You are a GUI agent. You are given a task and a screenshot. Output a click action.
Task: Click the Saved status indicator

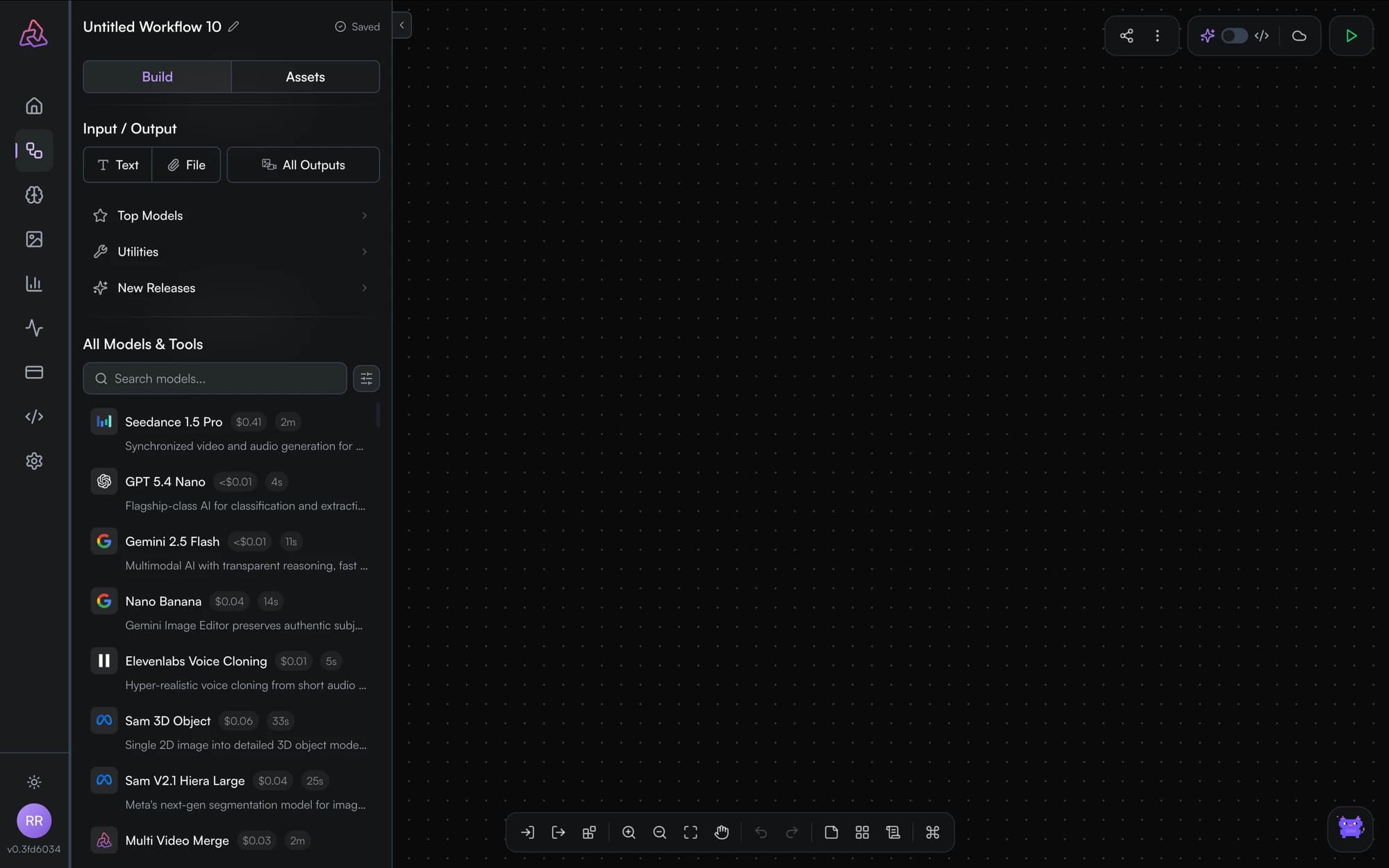pos(357,26)
